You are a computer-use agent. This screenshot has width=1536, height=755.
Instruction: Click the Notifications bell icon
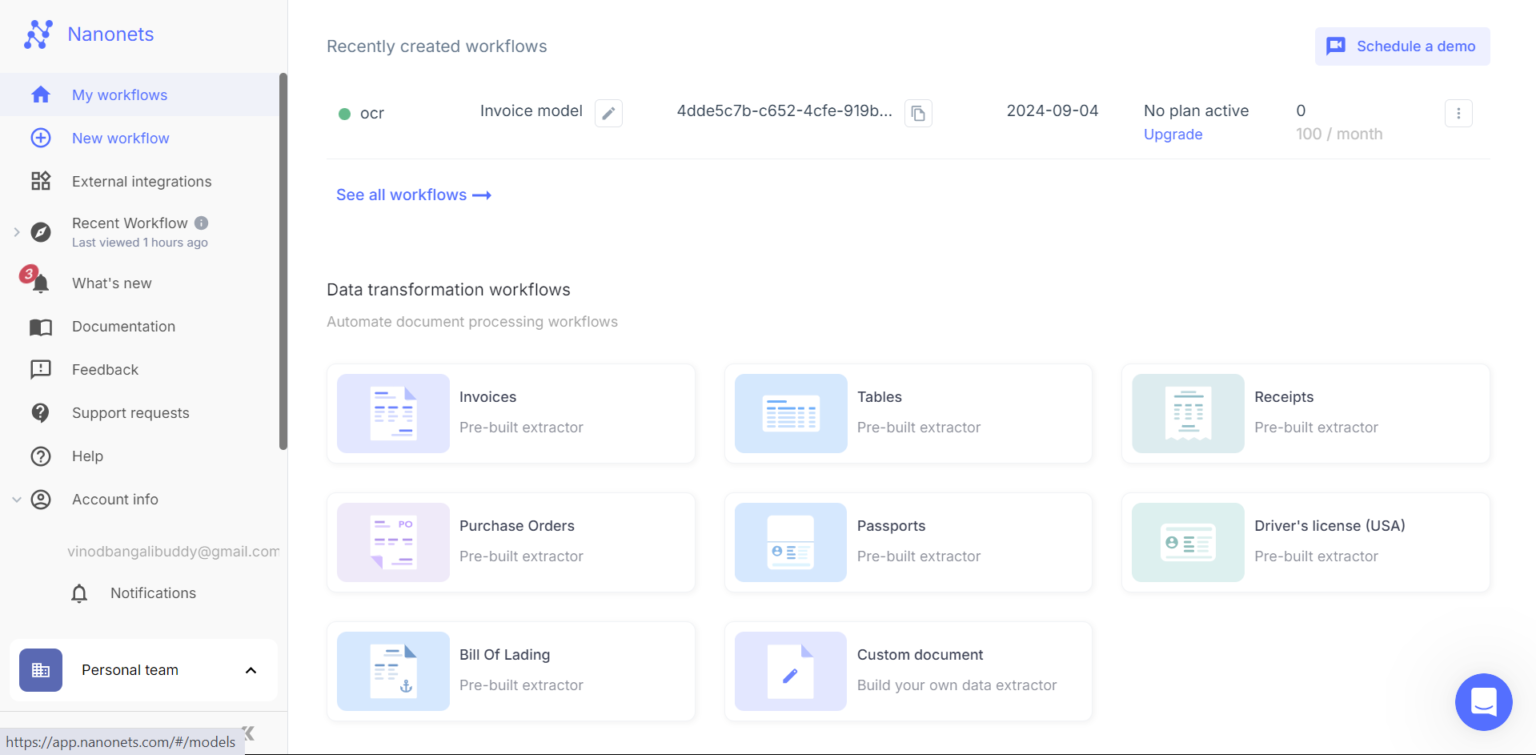pos(79,593)
